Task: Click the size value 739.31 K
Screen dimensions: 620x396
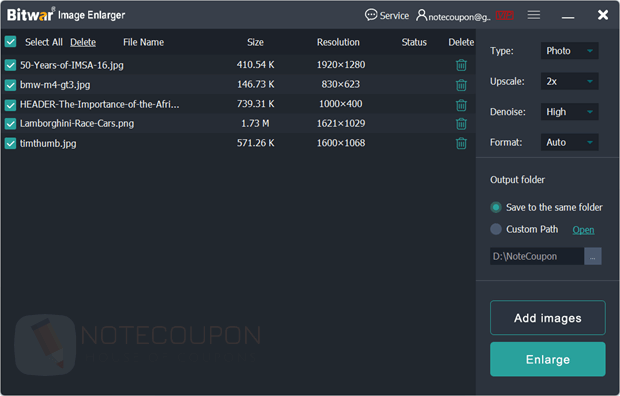Action: 255,104
